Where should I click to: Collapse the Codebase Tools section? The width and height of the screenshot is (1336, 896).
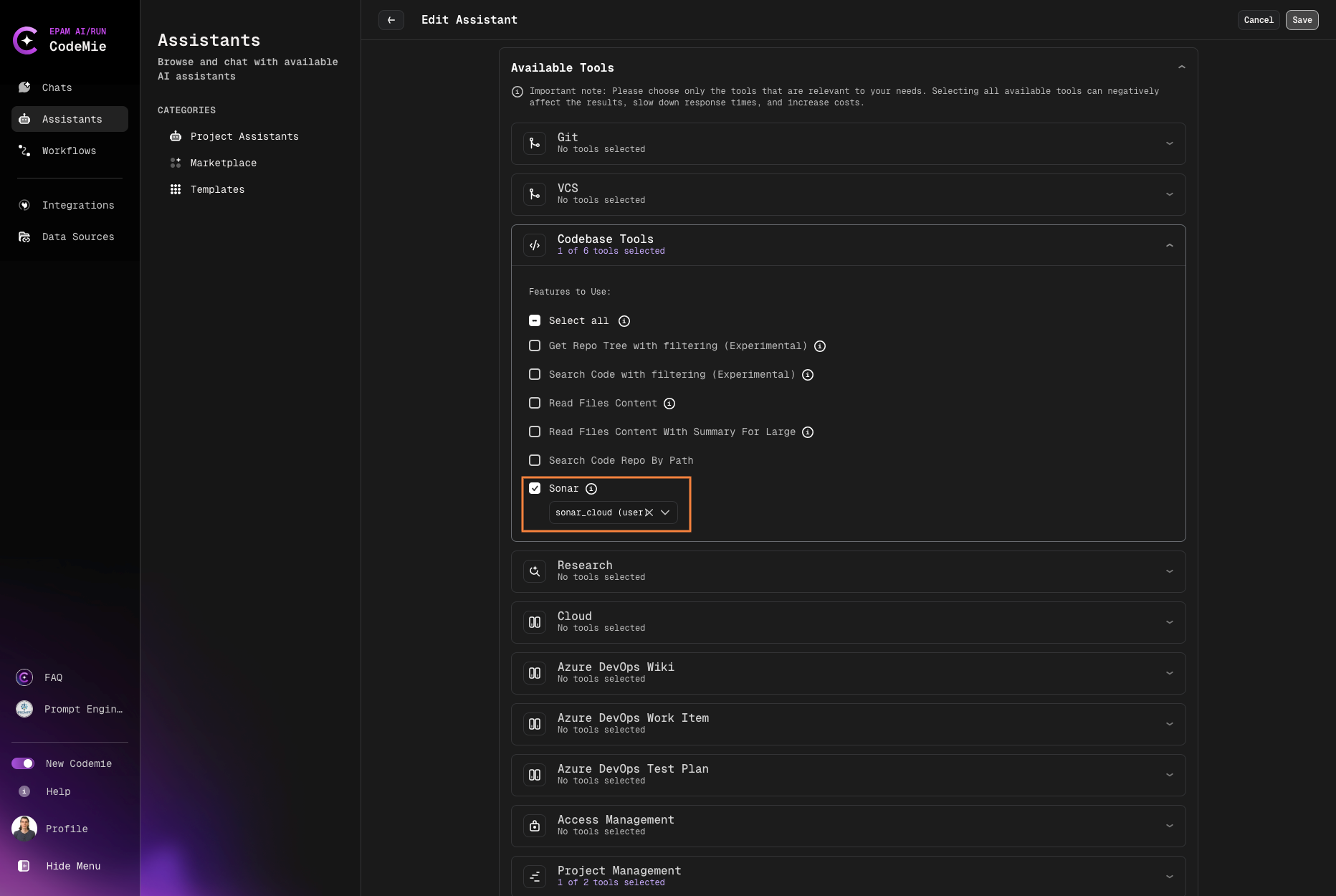[x=1170, y=244]
